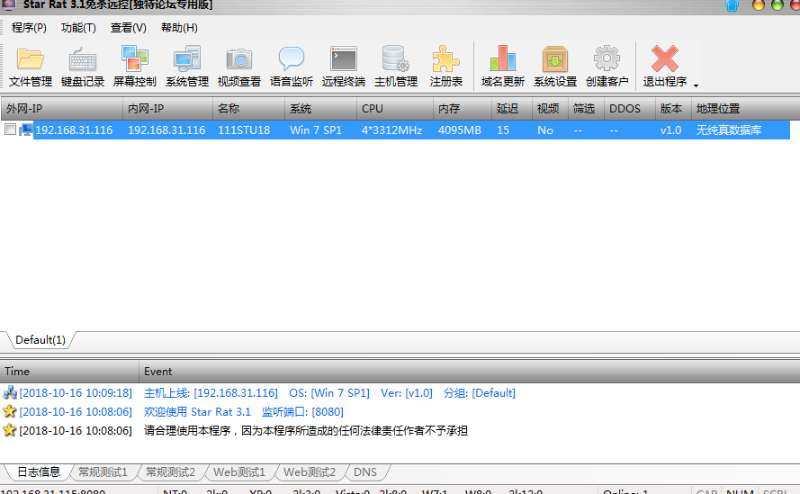
Task: Tick the checkbox for host 192.168.31.116
Action: (10, 130)
